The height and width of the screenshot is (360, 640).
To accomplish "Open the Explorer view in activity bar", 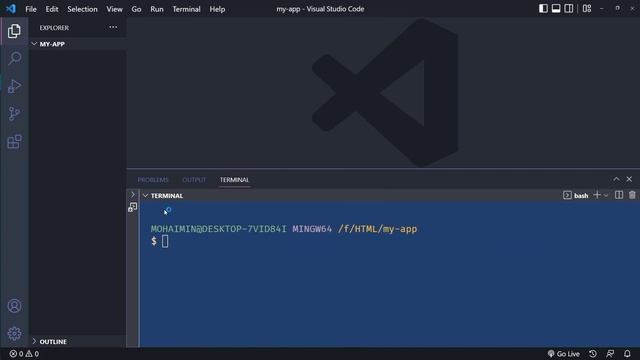I will pyautogui.click(x=14, y=31).
